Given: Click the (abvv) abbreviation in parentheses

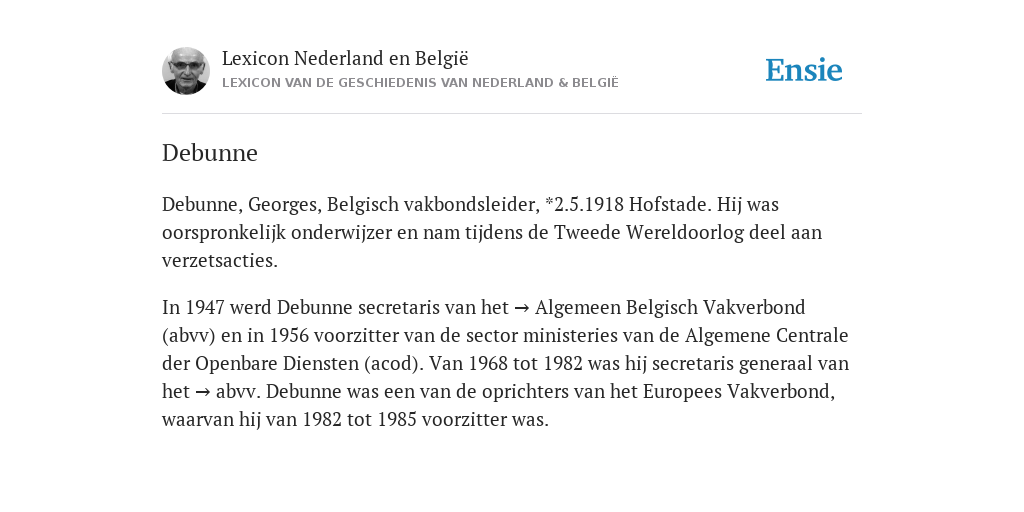Looking at the screenshot, I should [189, 336].
